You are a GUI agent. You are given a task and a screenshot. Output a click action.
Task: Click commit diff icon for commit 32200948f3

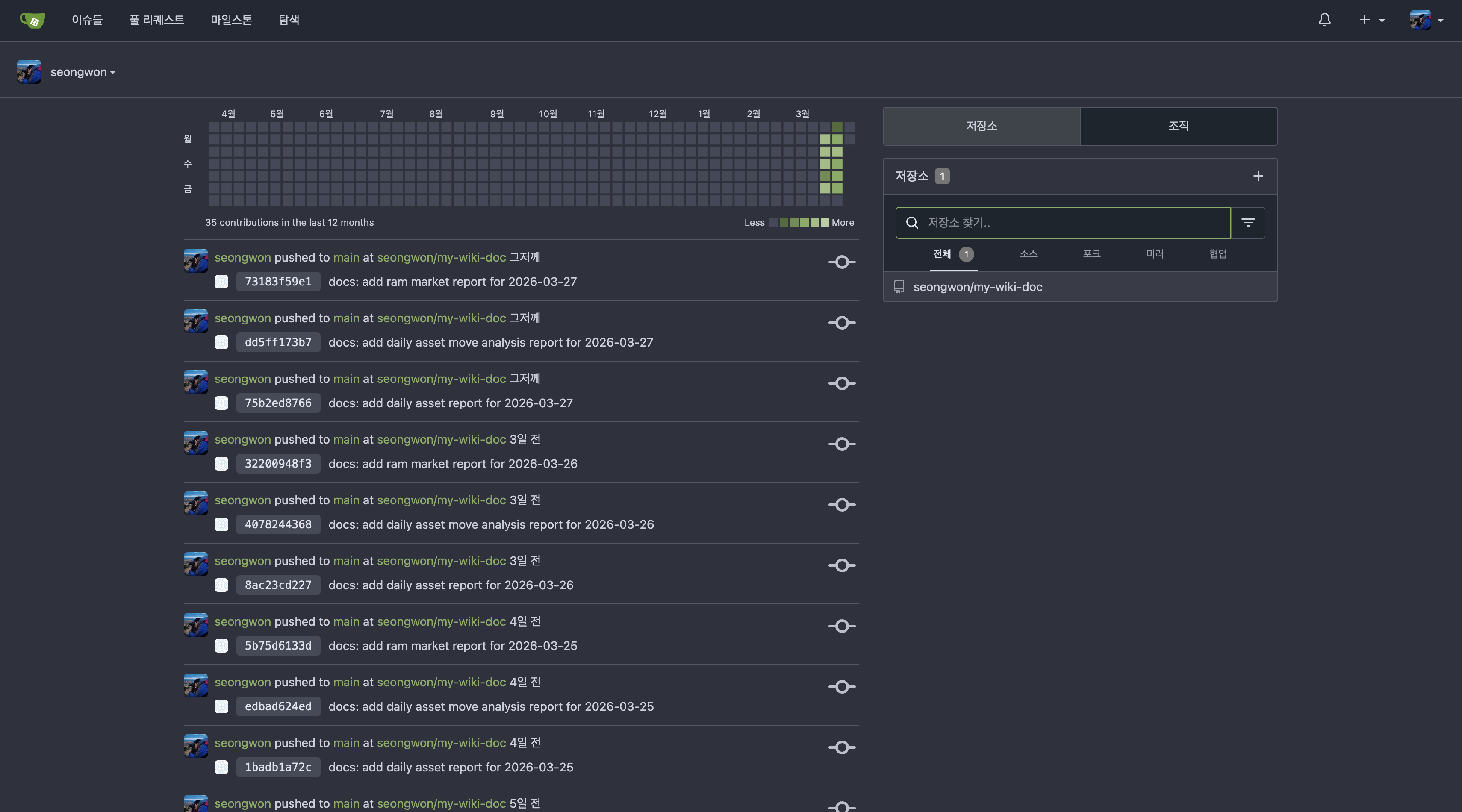(842, 444)
